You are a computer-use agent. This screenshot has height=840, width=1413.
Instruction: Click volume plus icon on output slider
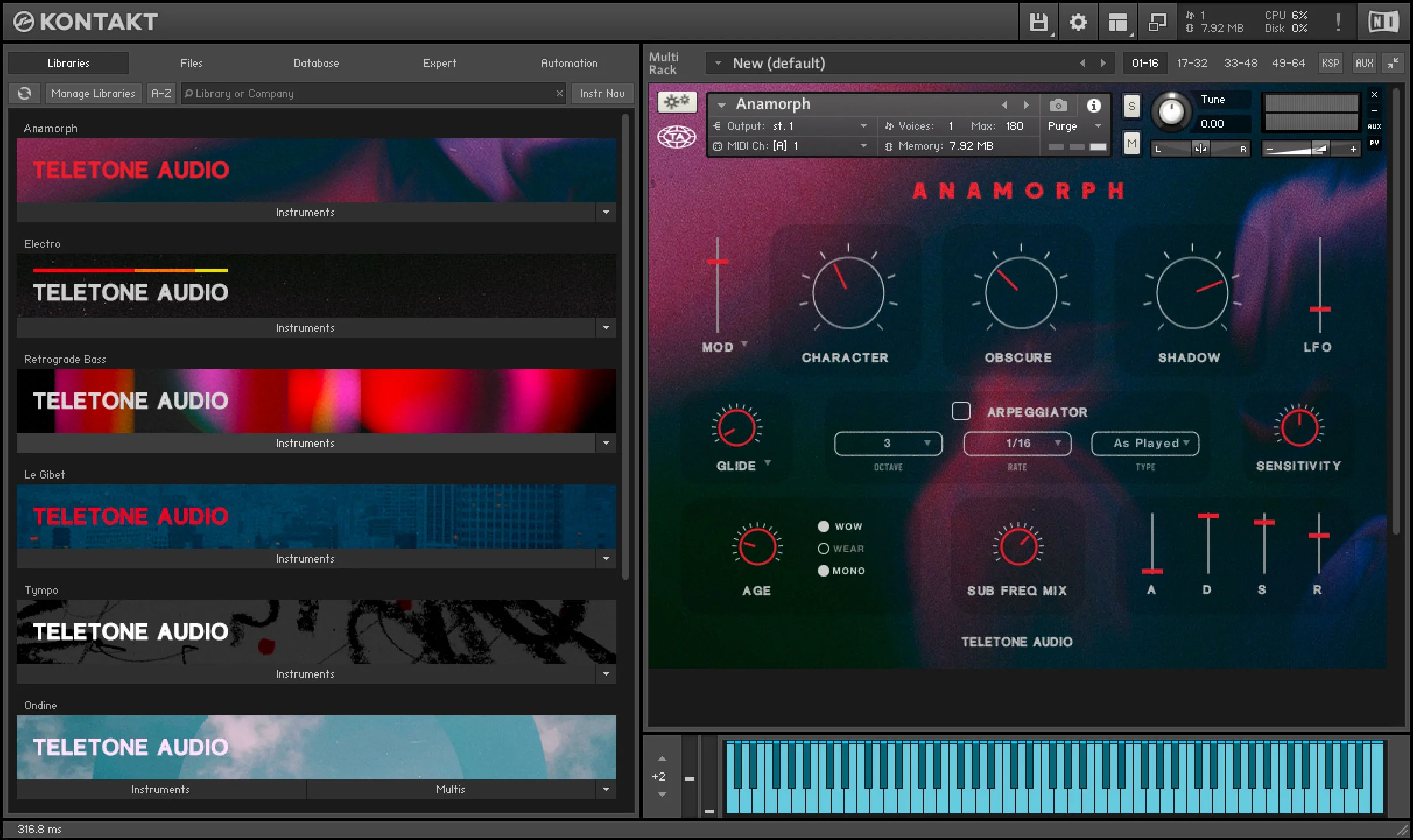[x=1353, y=149]
